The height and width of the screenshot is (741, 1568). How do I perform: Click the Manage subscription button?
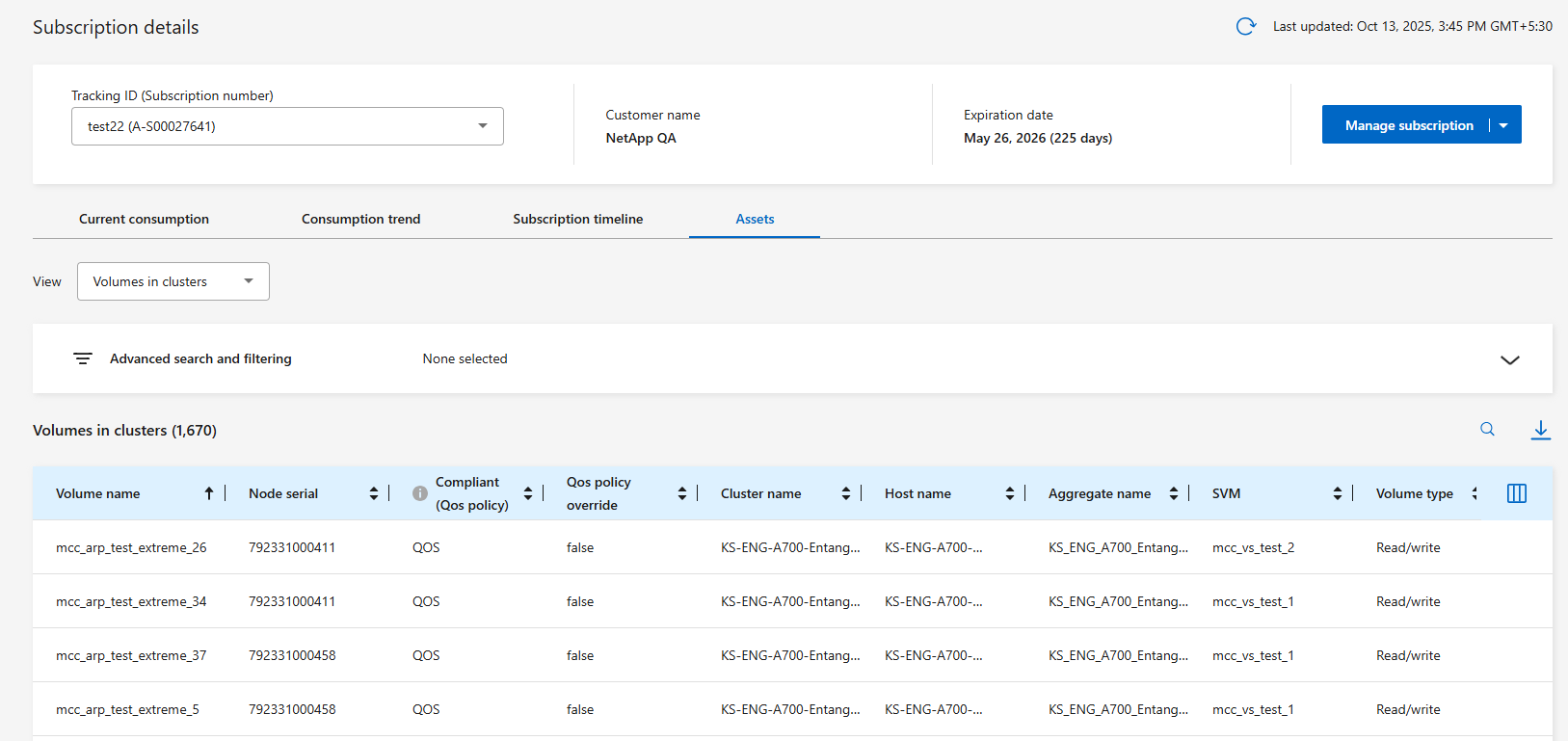[1408, 125]
